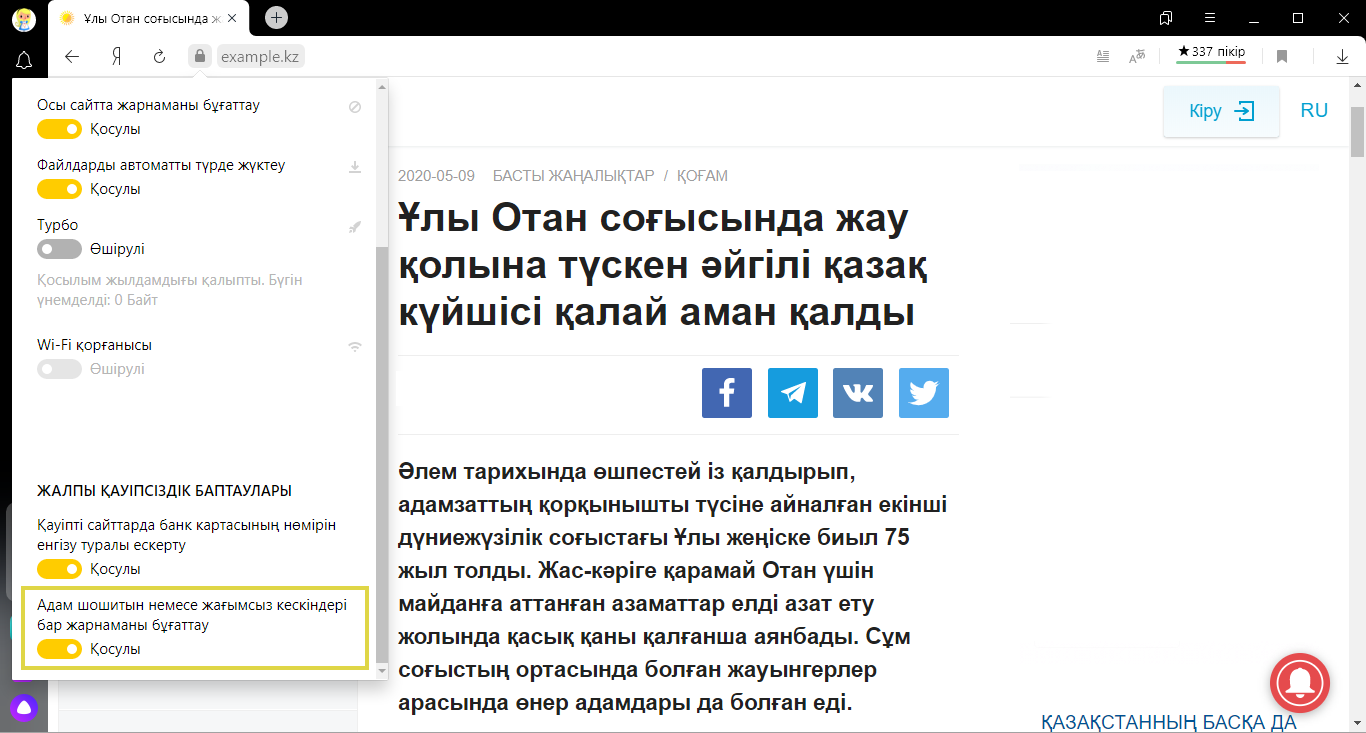Open БАСТЫ ЖАҢАЛЫҚТАР category link
This screenshot has width=1366, height=733.
pyautogui.click(x=573, y=176)
